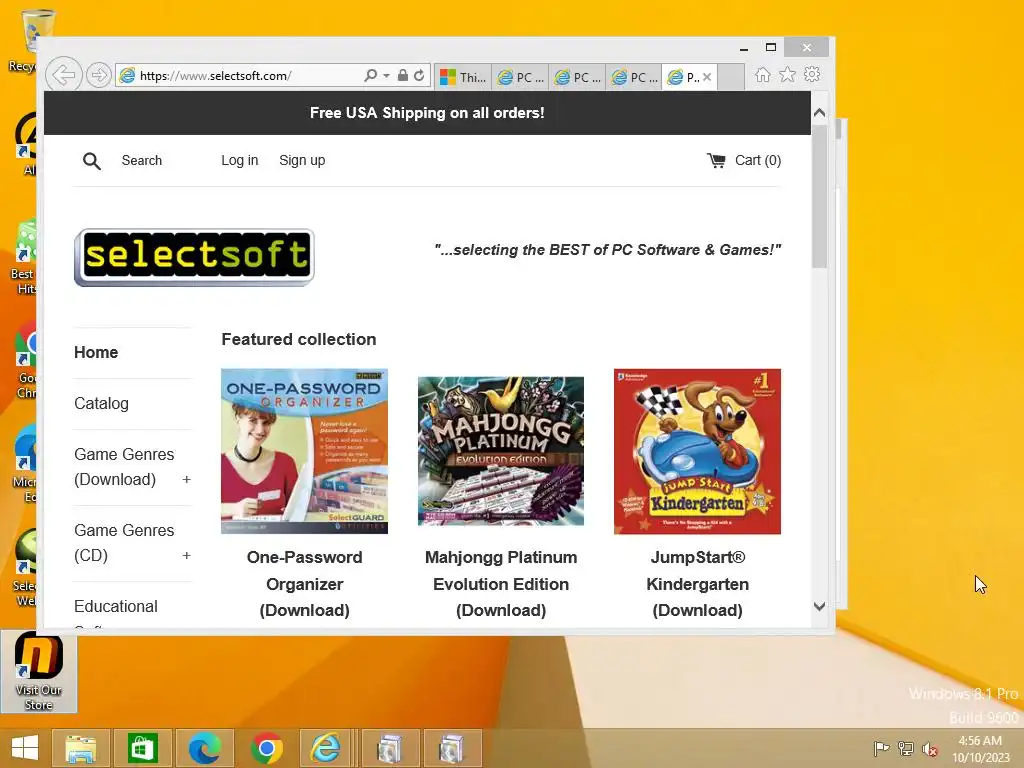Open One-Password Organizer product image
1024x768 pixels.
click(x=304, y=451)
